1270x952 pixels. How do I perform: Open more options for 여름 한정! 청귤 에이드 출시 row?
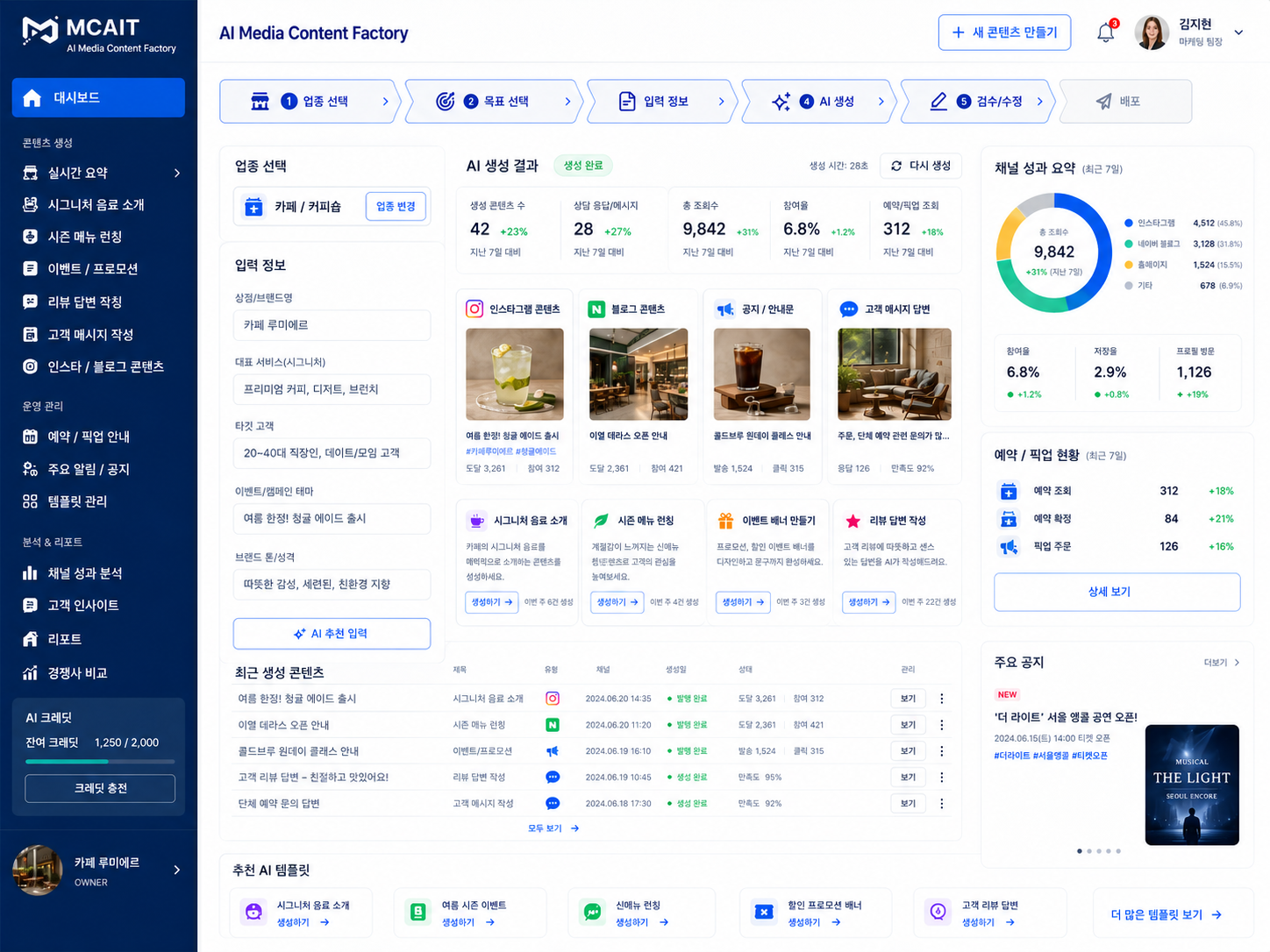point(942,699)
